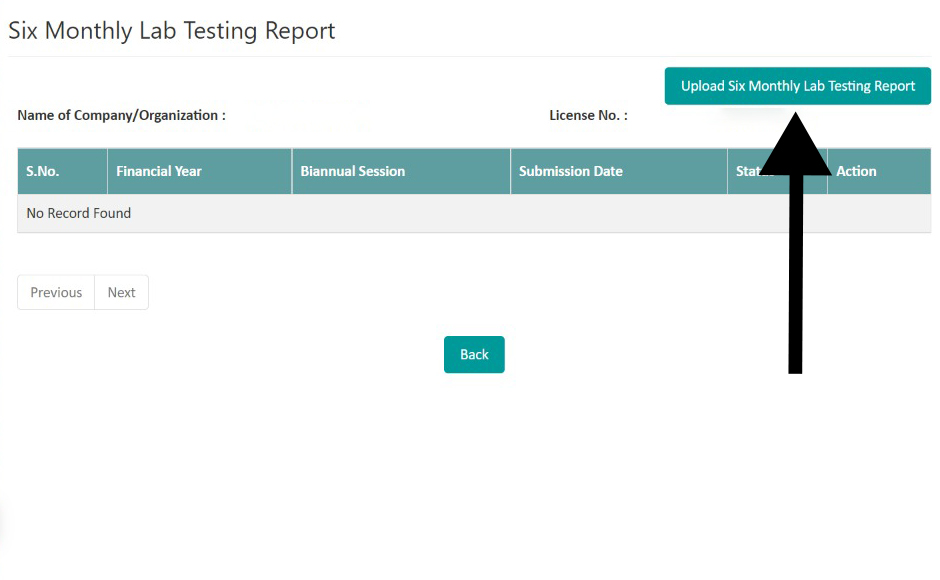Click blank license number value beside License No.
This screenshot has height=580, width=940.
pos(689,115)
